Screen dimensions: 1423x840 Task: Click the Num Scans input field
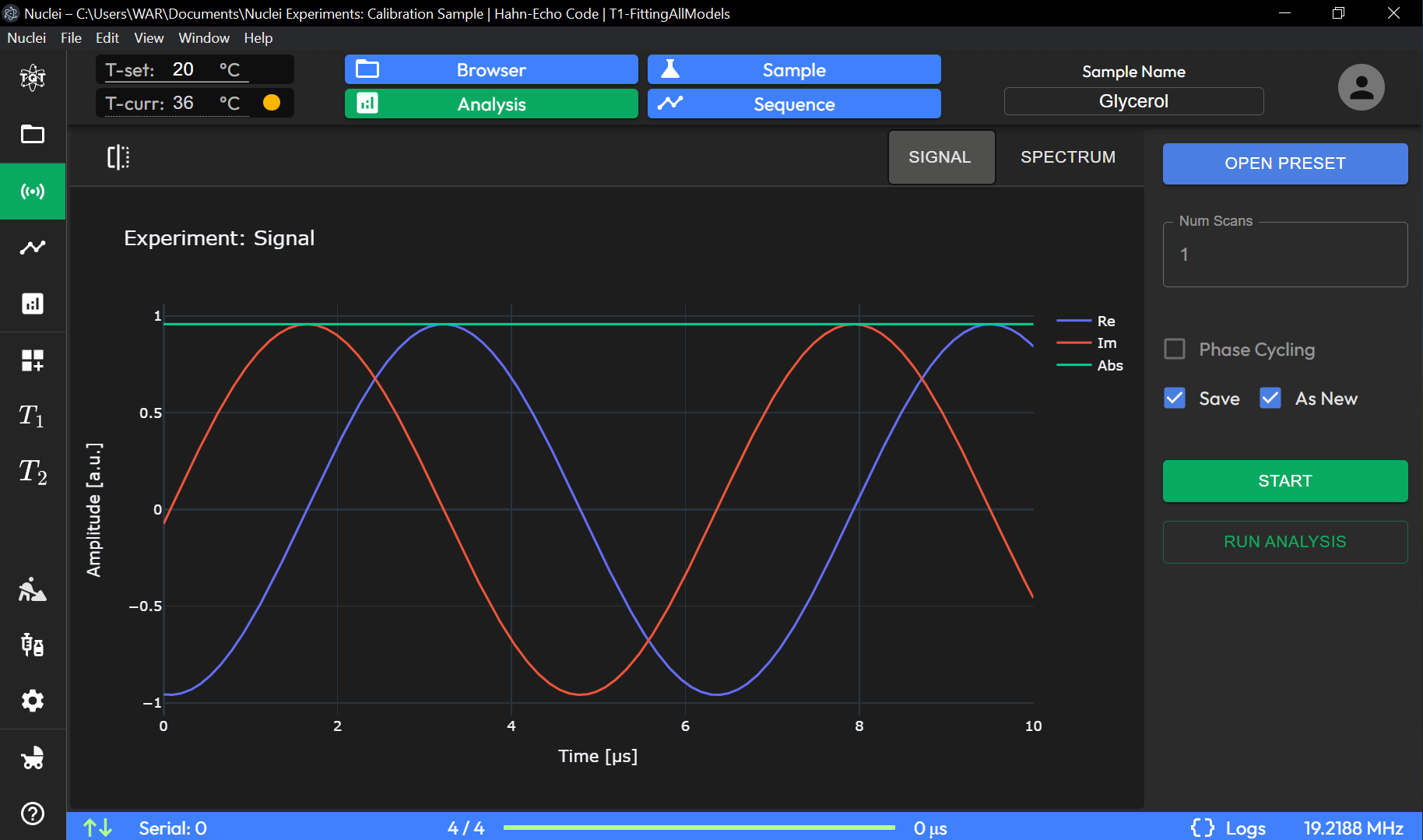point(1285,255)
